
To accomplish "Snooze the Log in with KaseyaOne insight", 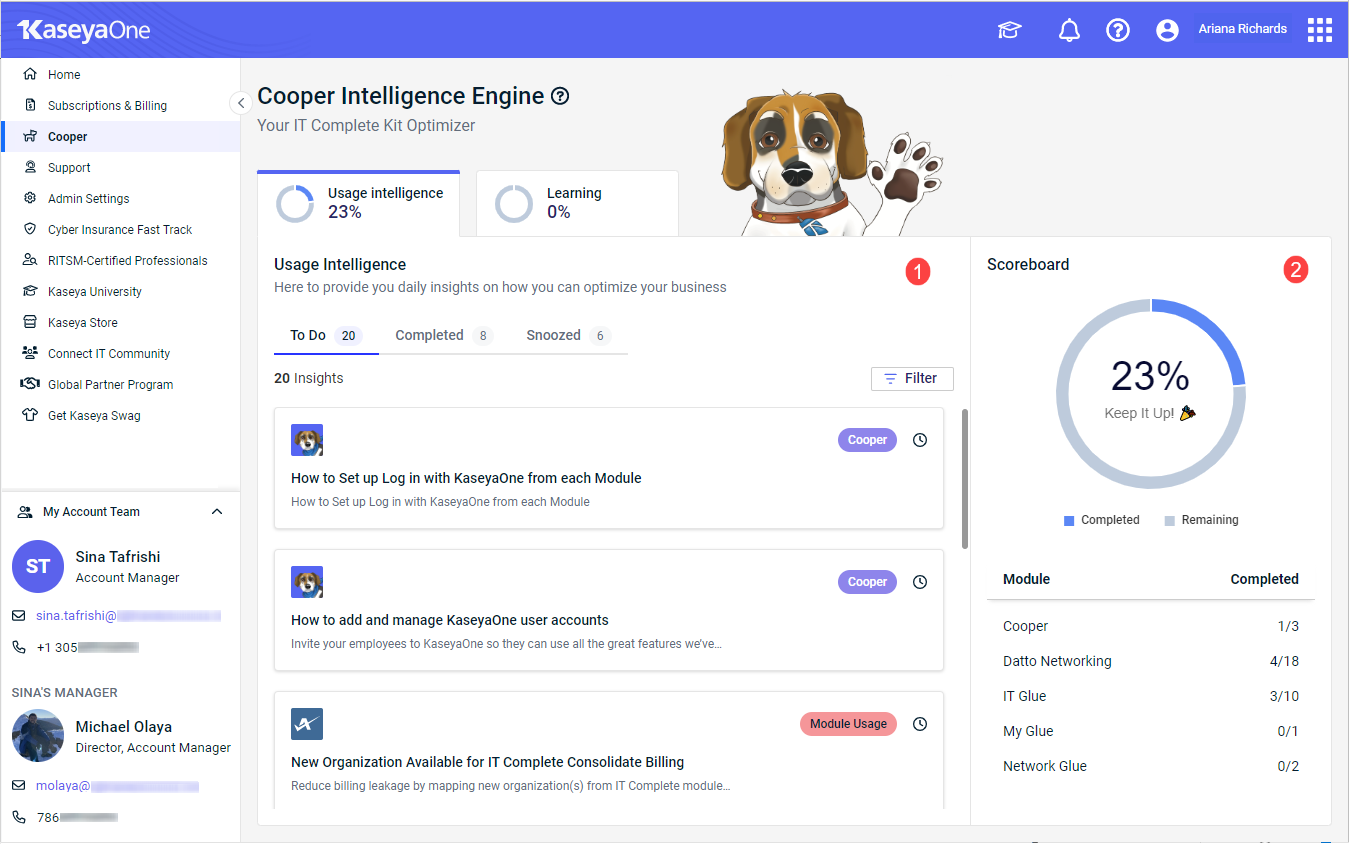I will point(920,440).
